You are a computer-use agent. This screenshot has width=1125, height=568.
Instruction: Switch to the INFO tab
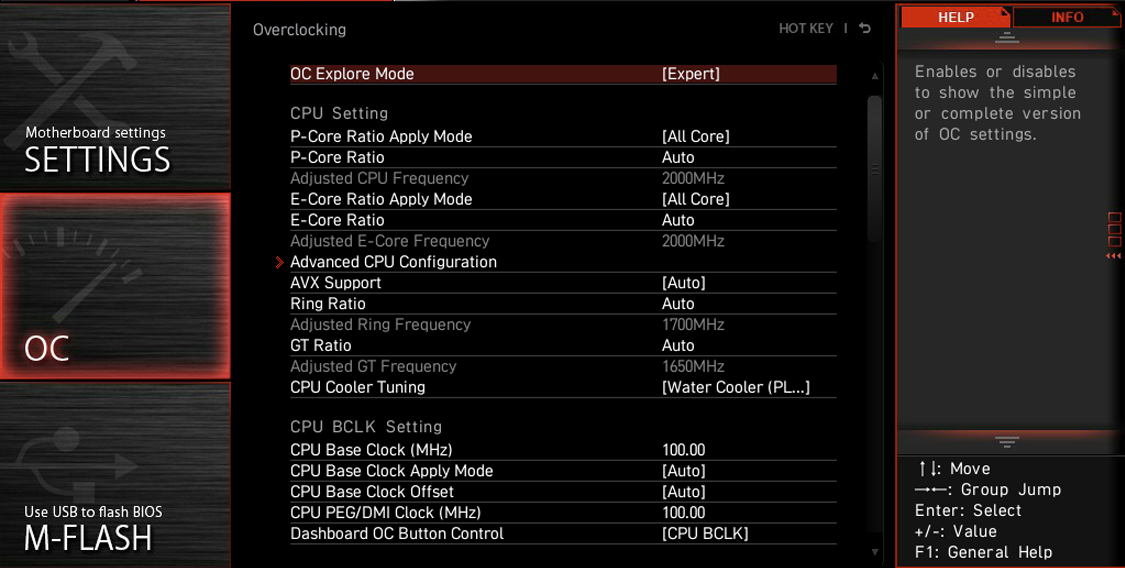click(1067, 17)
